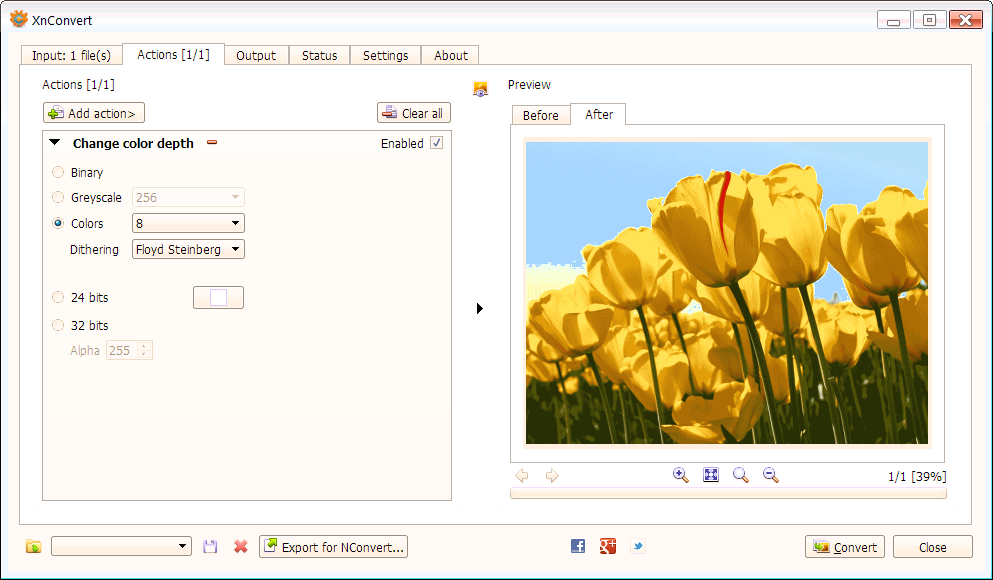This screenshot has width=993, height=580.
Task: Switch to the Actions [1/1] tab
Action: [x=174, y=54]
